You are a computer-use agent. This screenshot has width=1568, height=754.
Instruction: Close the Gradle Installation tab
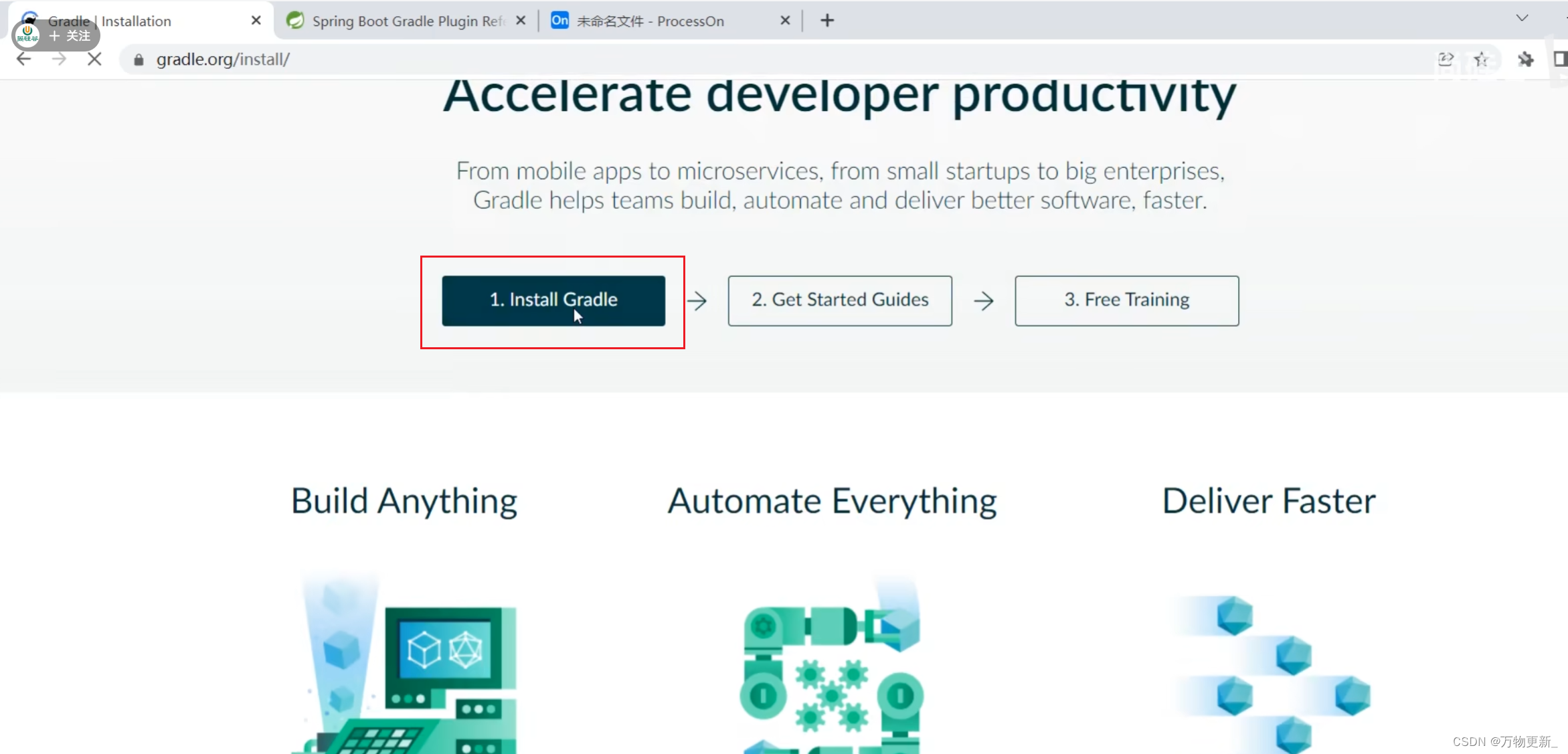pos(256,21)
